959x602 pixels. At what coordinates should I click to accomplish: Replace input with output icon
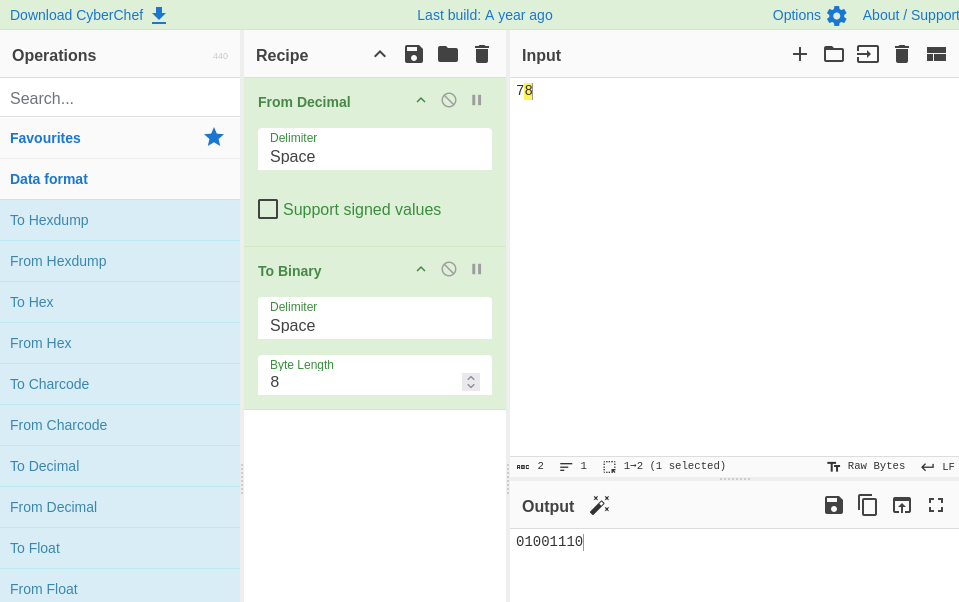[902, 505]
